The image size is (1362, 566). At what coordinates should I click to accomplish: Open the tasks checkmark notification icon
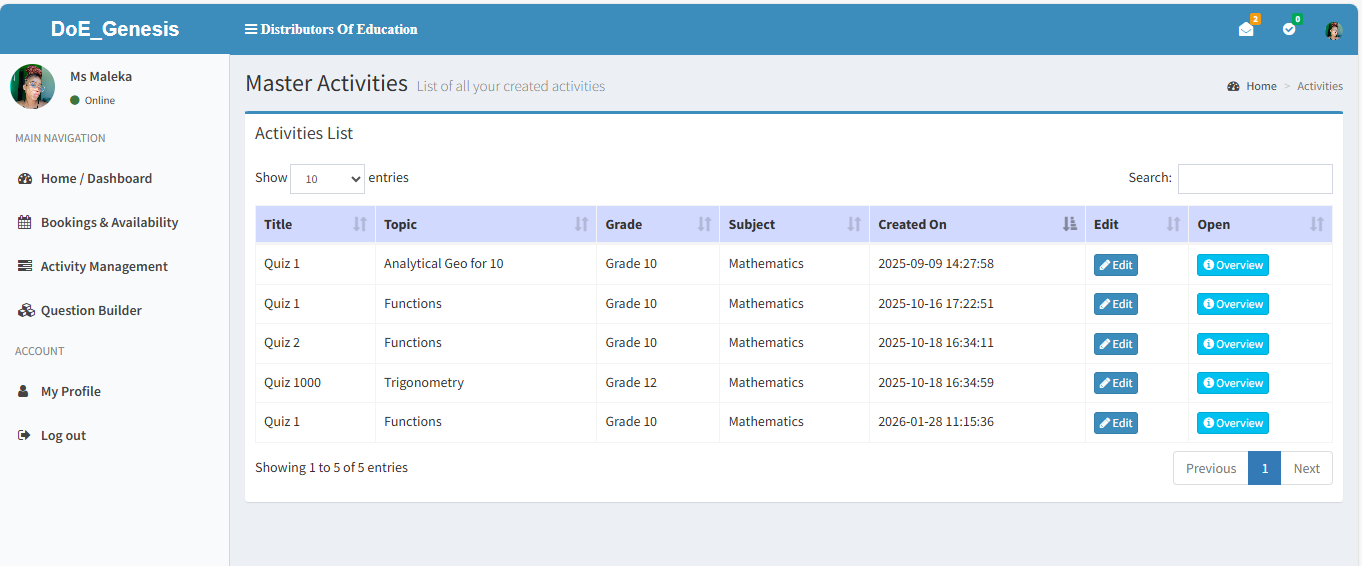pos(1289,29)
